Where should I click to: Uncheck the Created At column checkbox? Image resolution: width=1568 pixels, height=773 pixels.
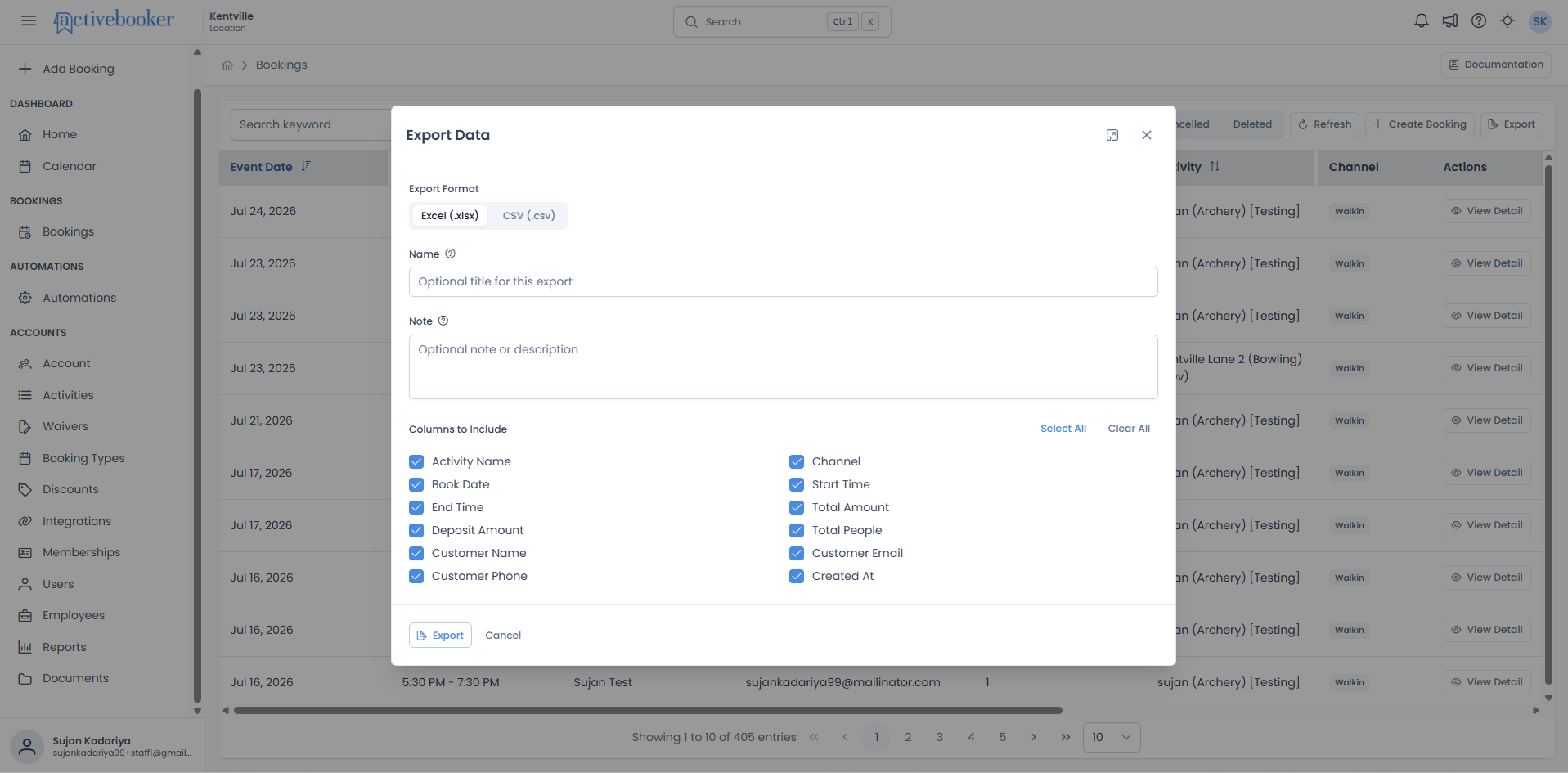coord(797,576)
